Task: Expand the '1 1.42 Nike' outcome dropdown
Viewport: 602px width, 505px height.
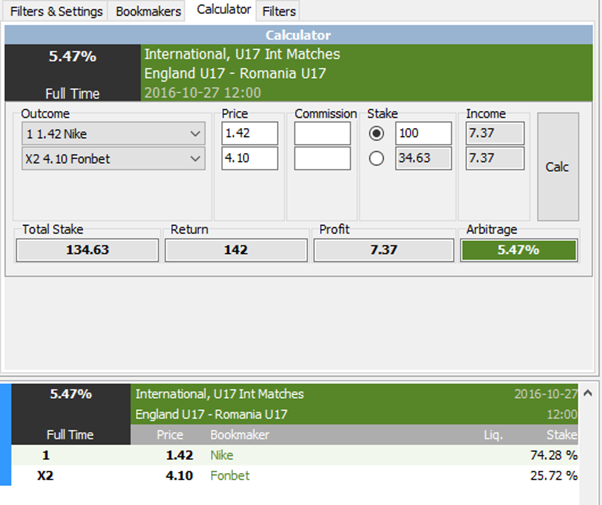Action: click(x=114, y=134)
